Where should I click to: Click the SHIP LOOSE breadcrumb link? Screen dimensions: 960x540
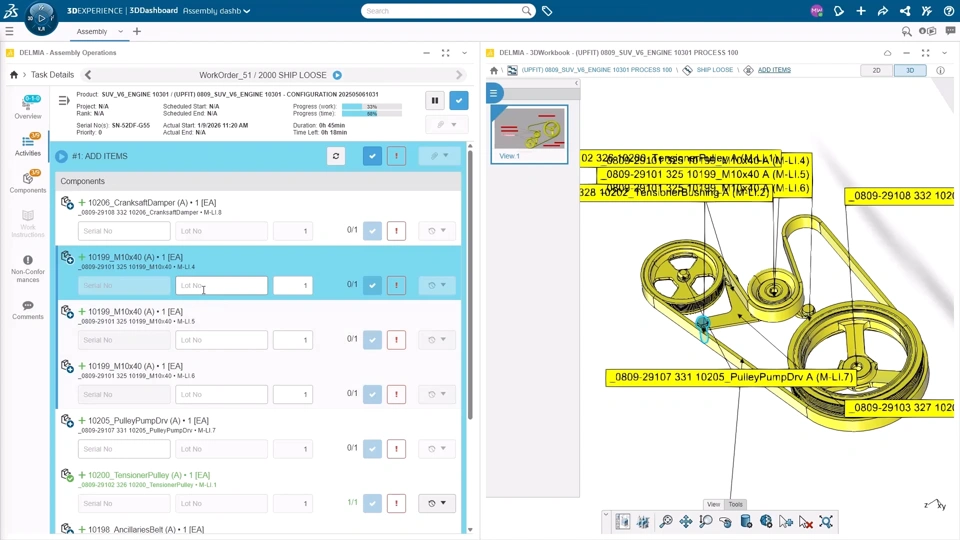(x=714, y=70)
